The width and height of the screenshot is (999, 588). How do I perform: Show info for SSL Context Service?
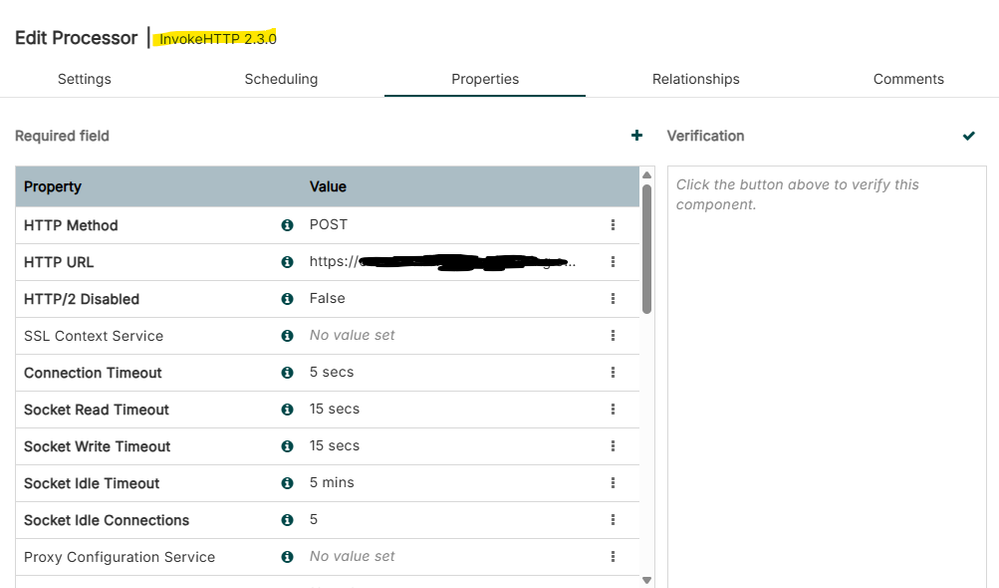click(287, 336)
